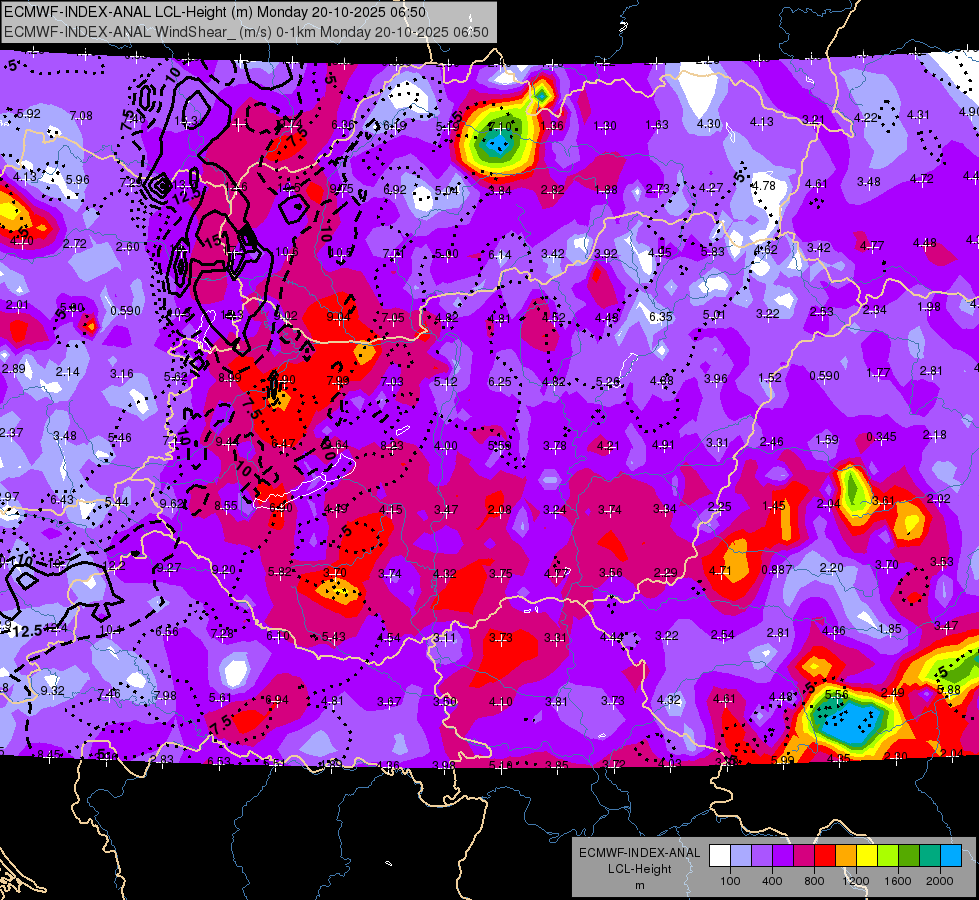Click the wind shear value '1.63'
Viewport: 979px width, 900px height.
tap(657, 125)
